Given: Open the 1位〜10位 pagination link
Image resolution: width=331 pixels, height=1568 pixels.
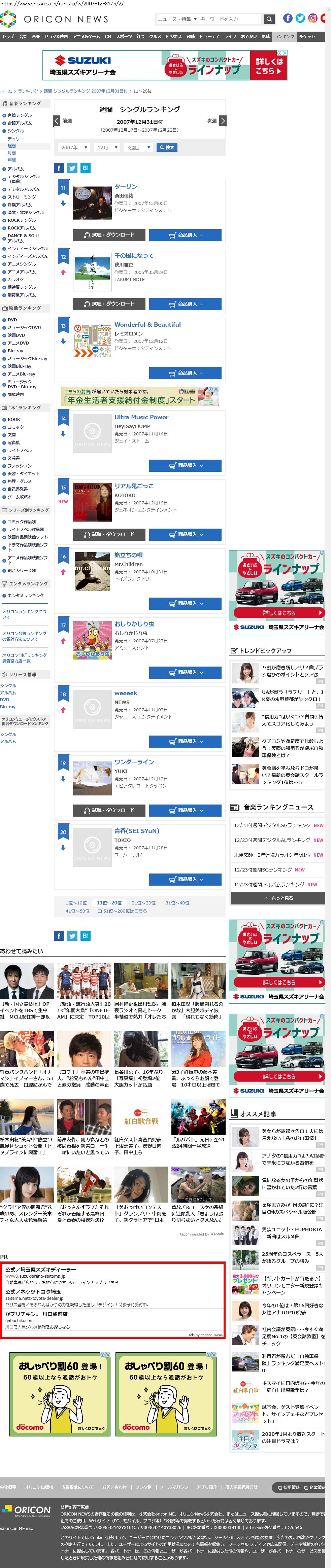Looking at the screenshot, I should [76, 903].
